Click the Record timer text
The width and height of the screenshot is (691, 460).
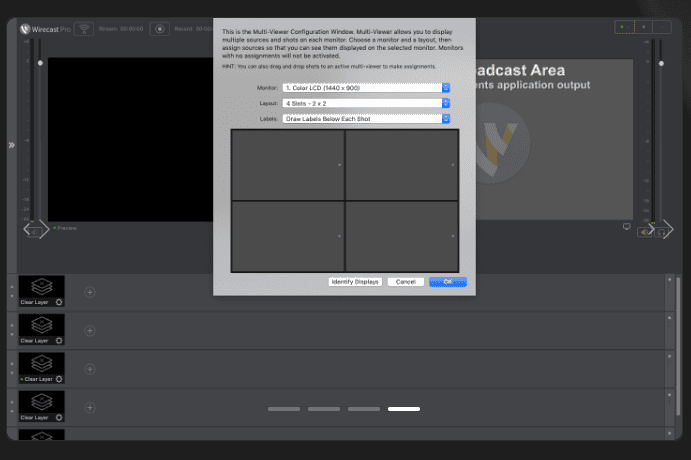tap(193, 29)
